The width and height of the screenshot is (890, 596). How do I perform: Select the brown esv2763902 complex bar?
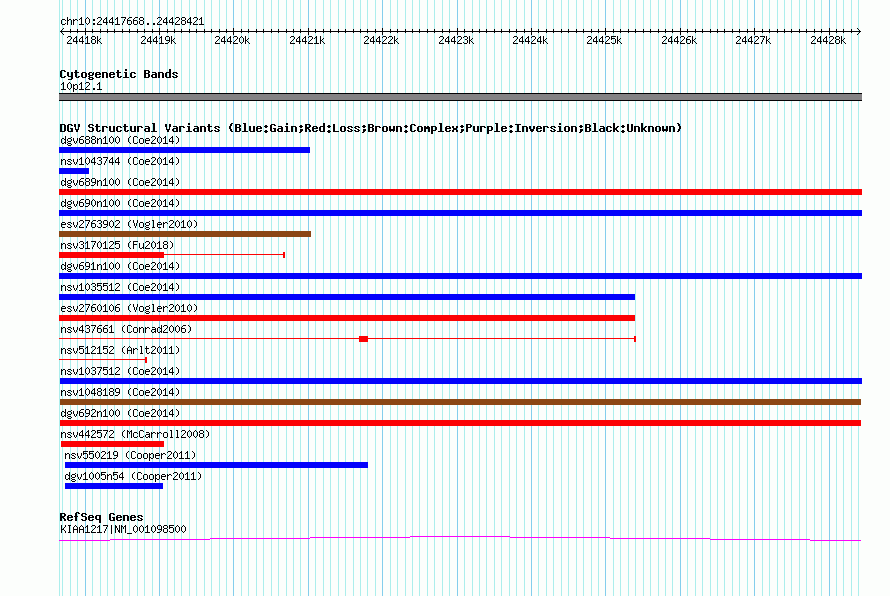pyautogui.click(x=185, y=234)
